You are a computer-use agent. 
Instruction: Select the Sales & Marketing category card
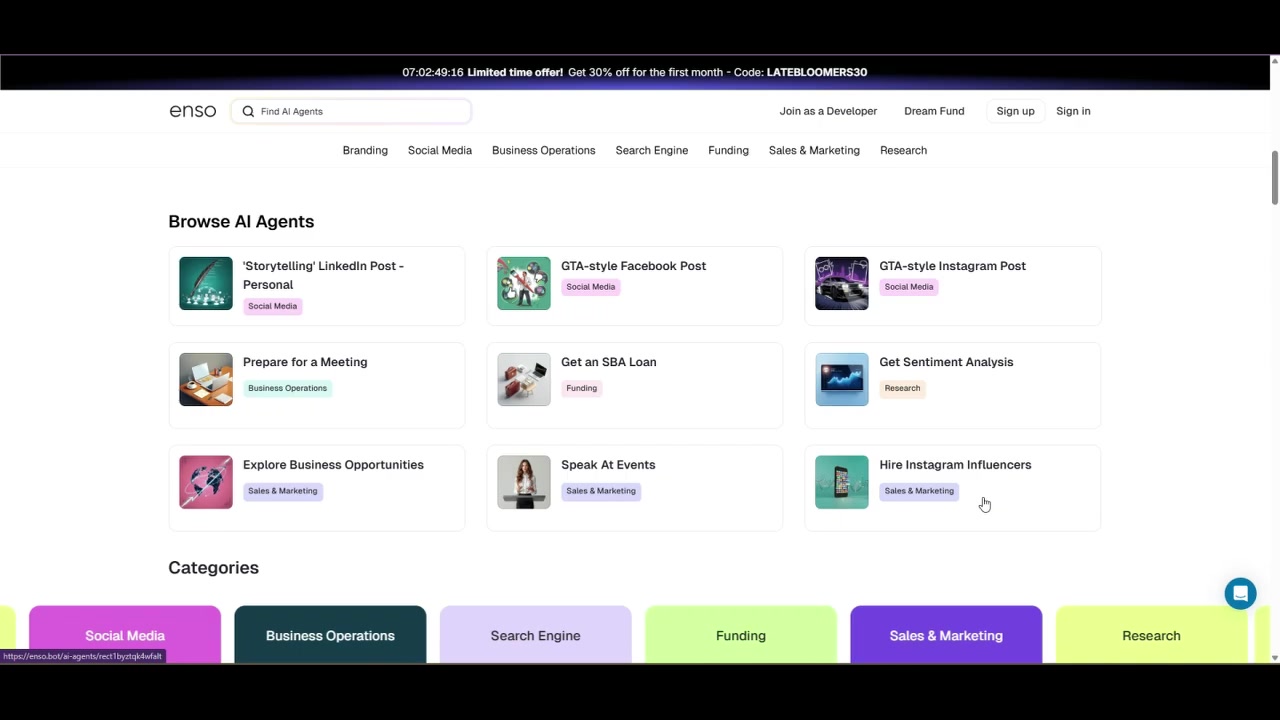click(x=946, y=635)
